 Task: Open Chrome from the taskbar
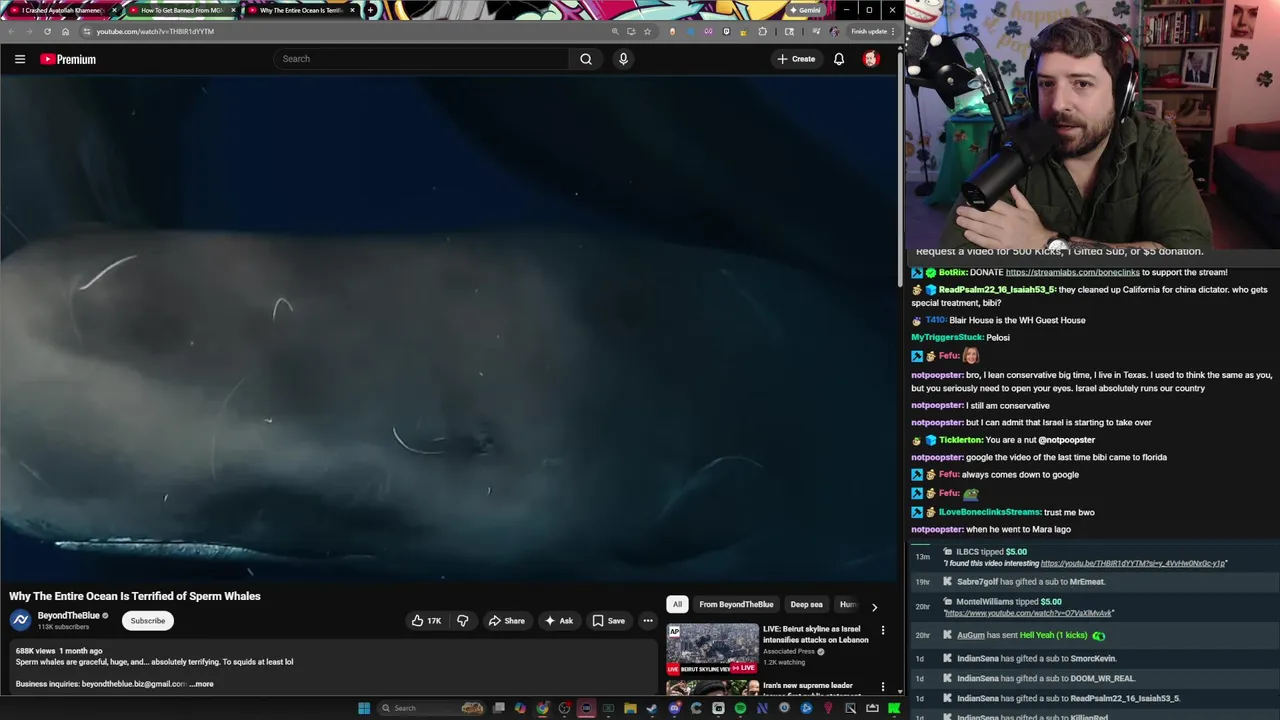[x=542, y=708]
